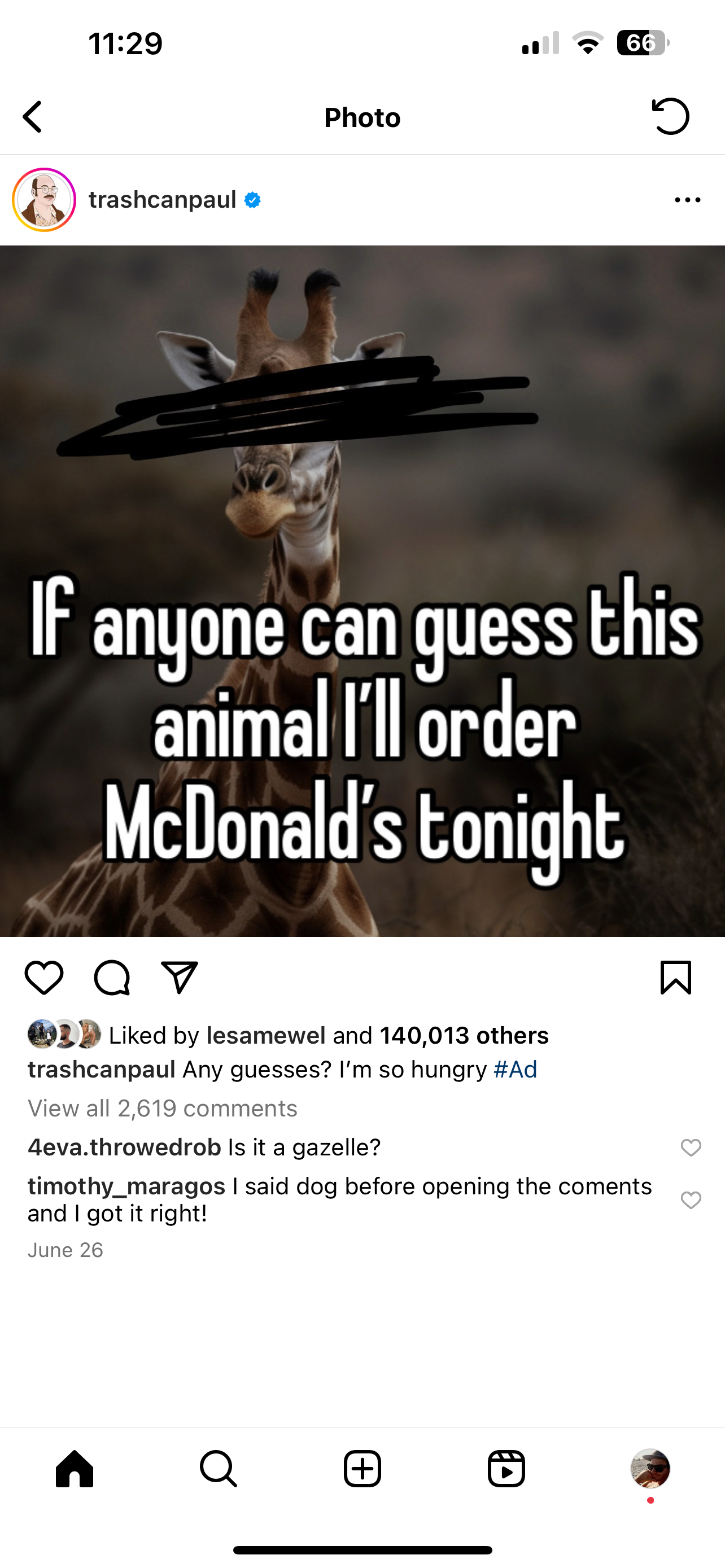The height and width of the screenshot is (1568, 725).
Task: Open trashcanpaul's story profile picture
Action: pos(44,200)
